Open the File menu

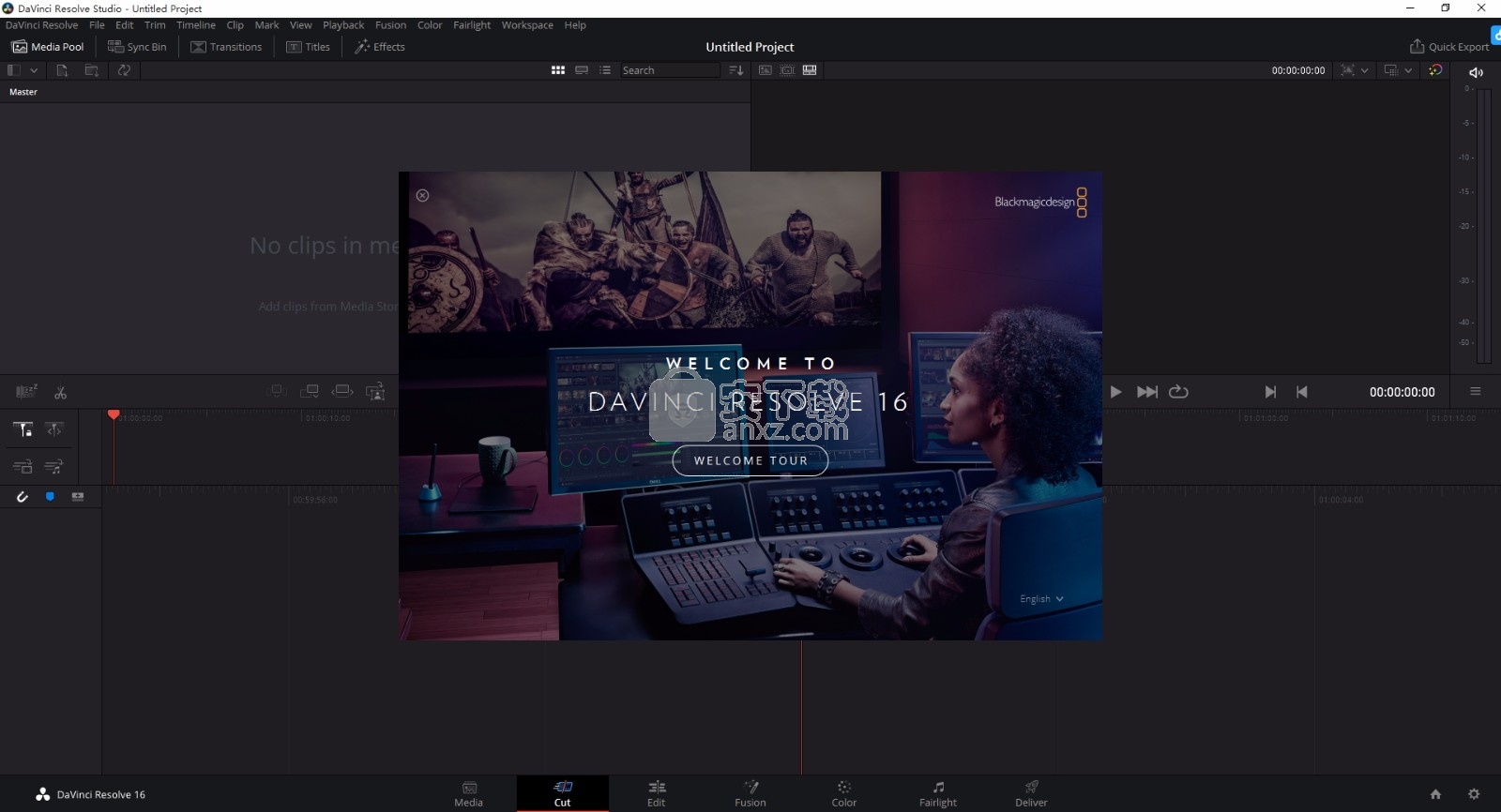click(97, 25)
